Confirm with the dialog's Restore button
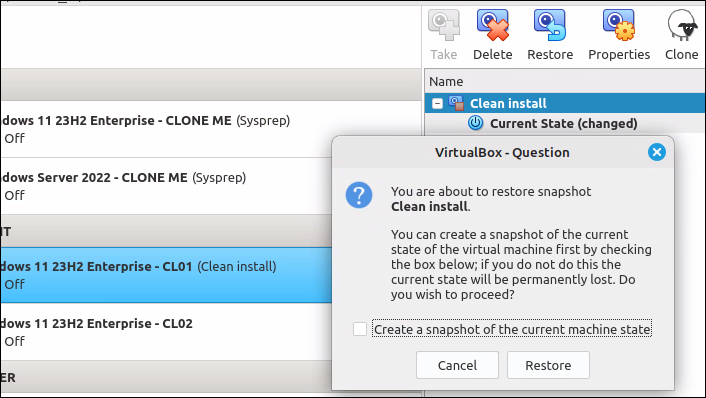 pos(548,365)
